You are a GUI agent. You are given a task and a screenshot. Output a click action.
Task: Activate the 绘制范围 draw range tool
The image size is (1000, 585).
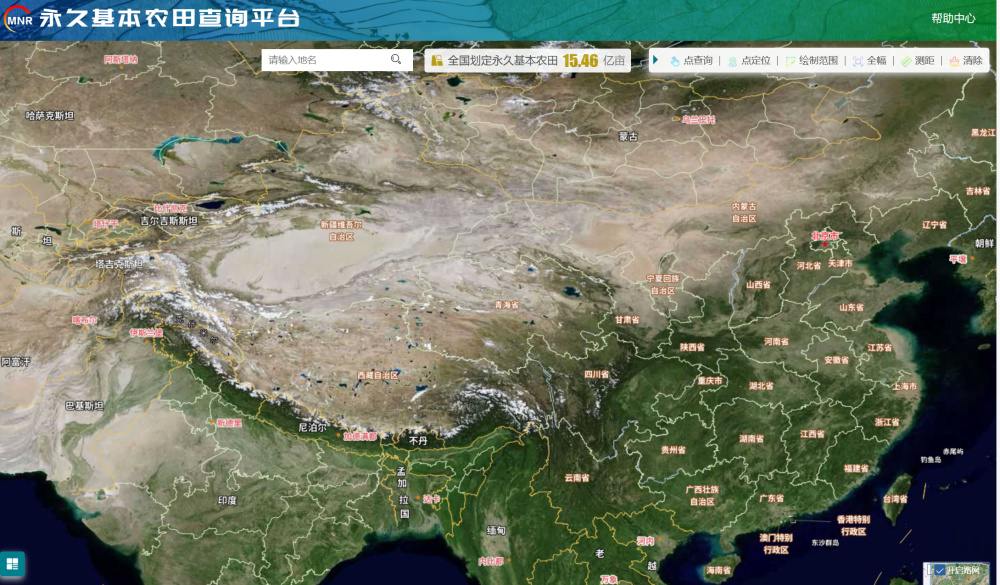(812, 61)
